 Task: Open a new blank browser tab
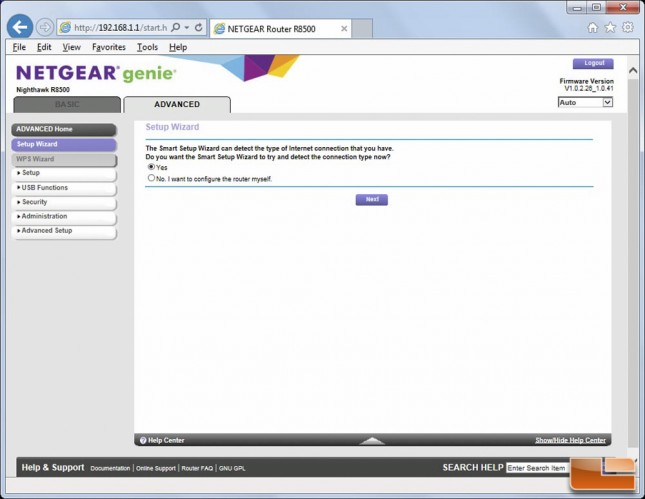pos(362,28)
